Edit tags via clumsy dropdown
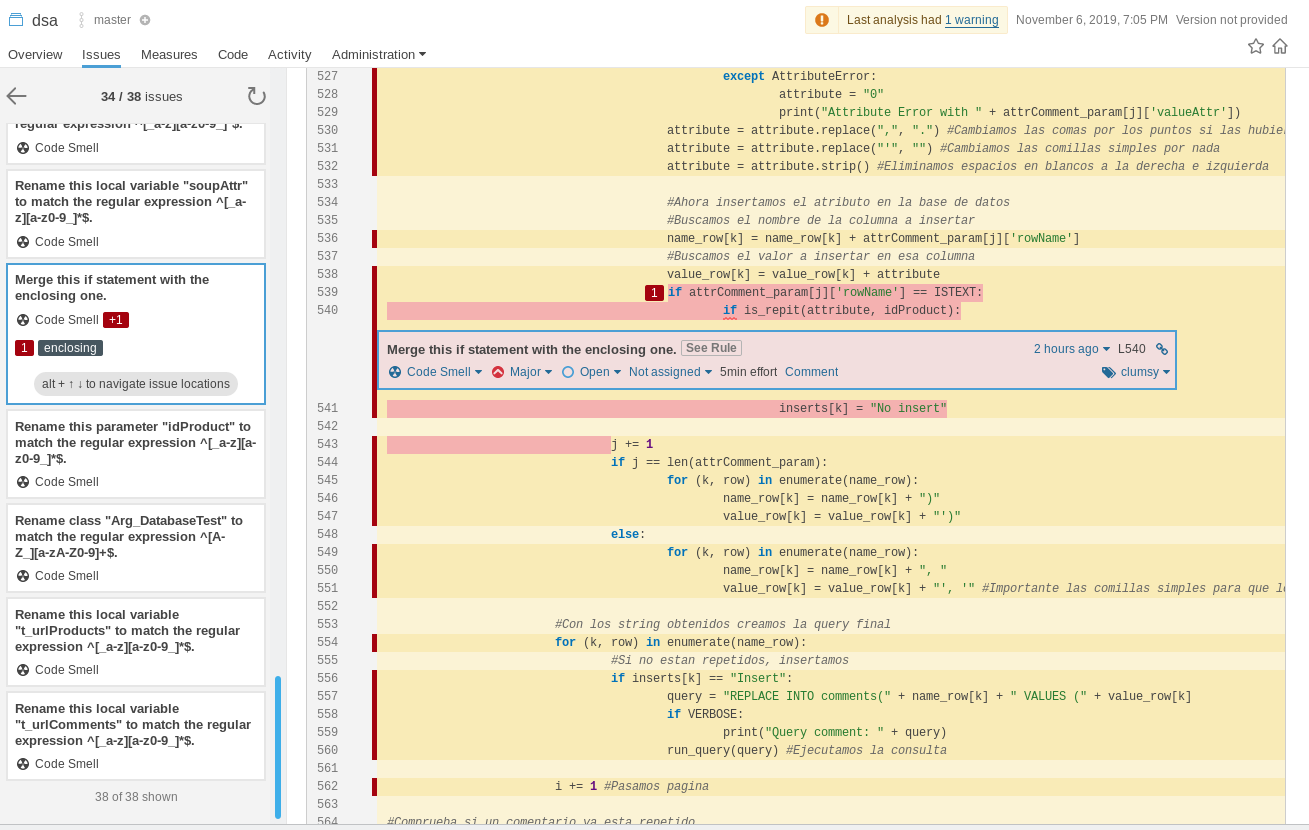The width and height of the screenshot is (1309, 830). coord(1145,372)
